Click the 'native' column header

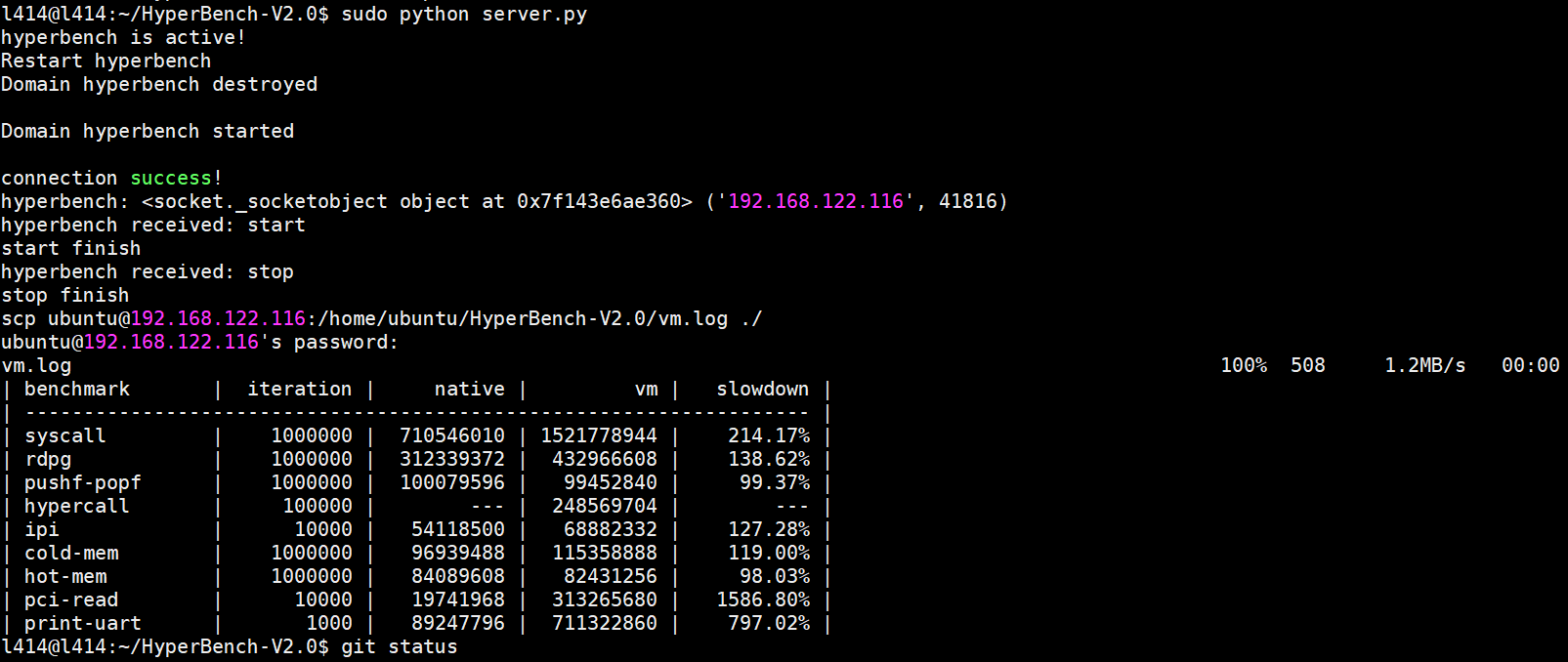pos(469,389)
